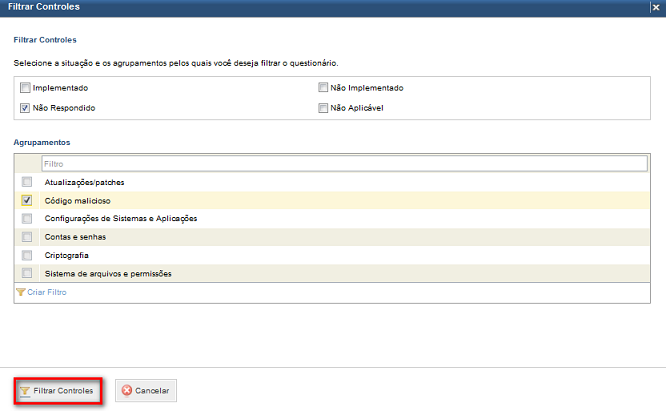The width and height of the screenshot is (666, 411).
Task: Uncheck the Não Respondido checkbox
Action: point(25,108)
